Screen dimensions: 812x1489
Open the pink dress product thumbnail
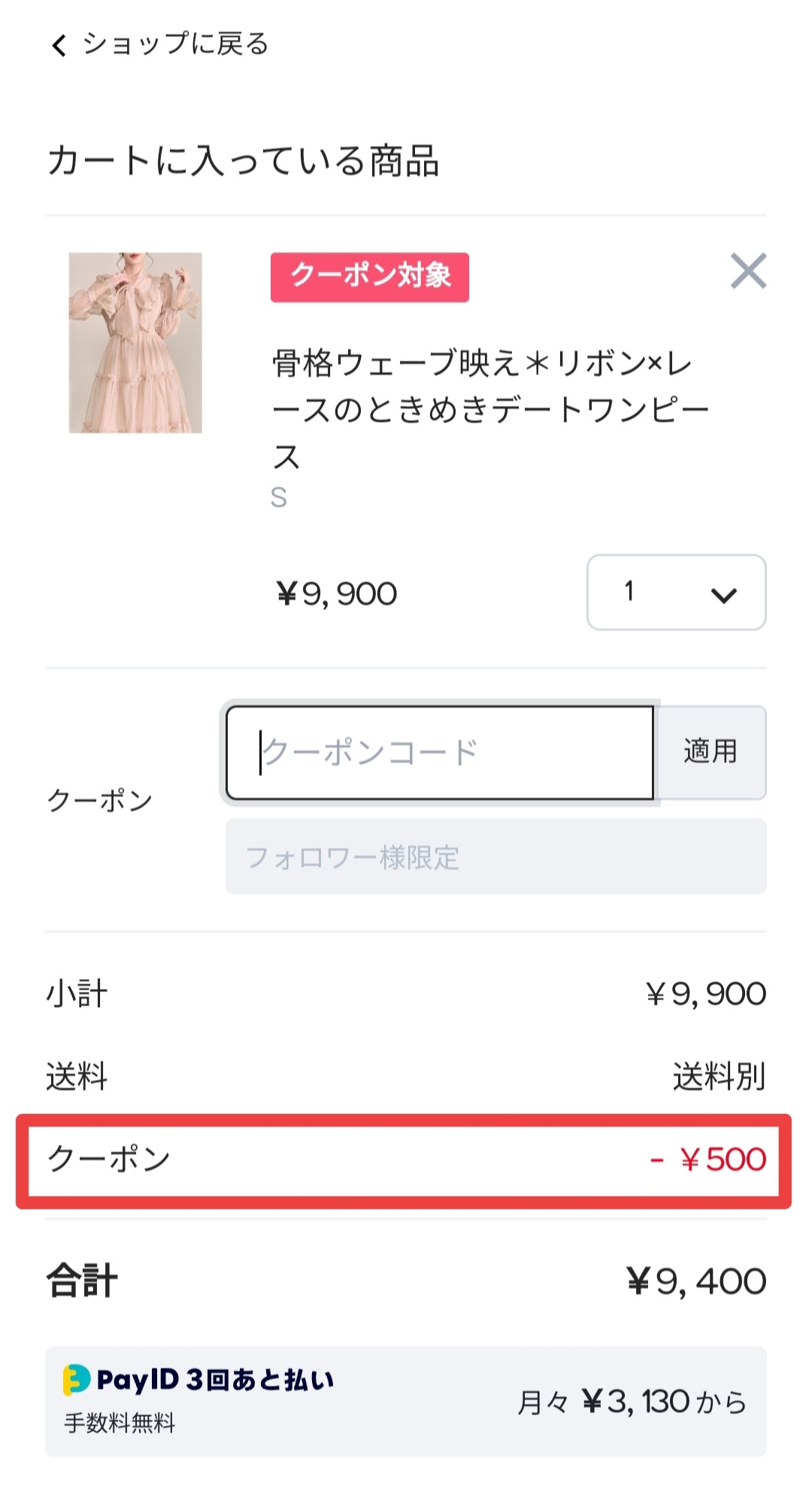click(135, 343)
